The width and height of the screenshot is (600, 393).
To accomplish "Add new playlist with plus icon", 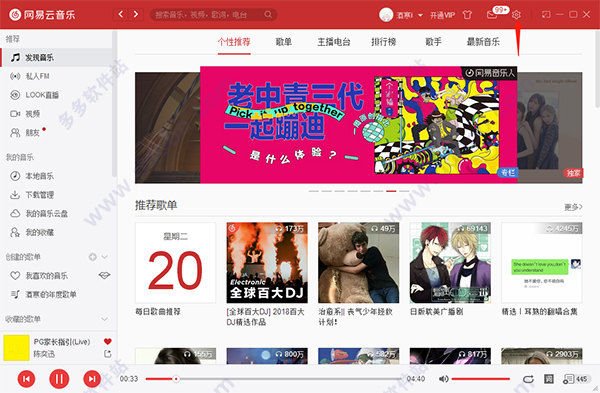I will [93, 257].
